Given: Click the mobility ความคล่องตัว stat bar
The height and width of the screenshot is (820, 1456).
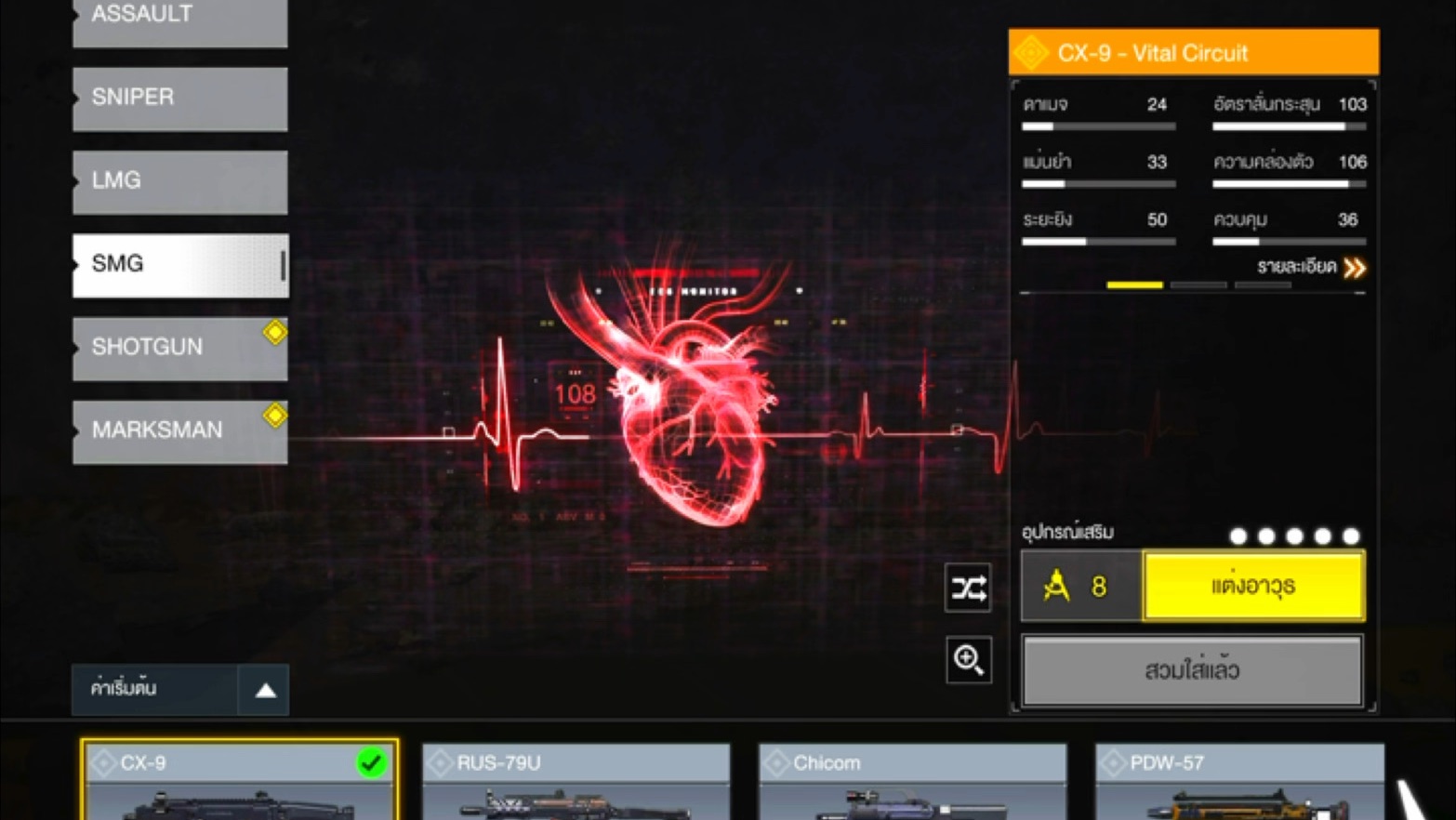Looking at the screenshot, I should tap(1290, 184).
